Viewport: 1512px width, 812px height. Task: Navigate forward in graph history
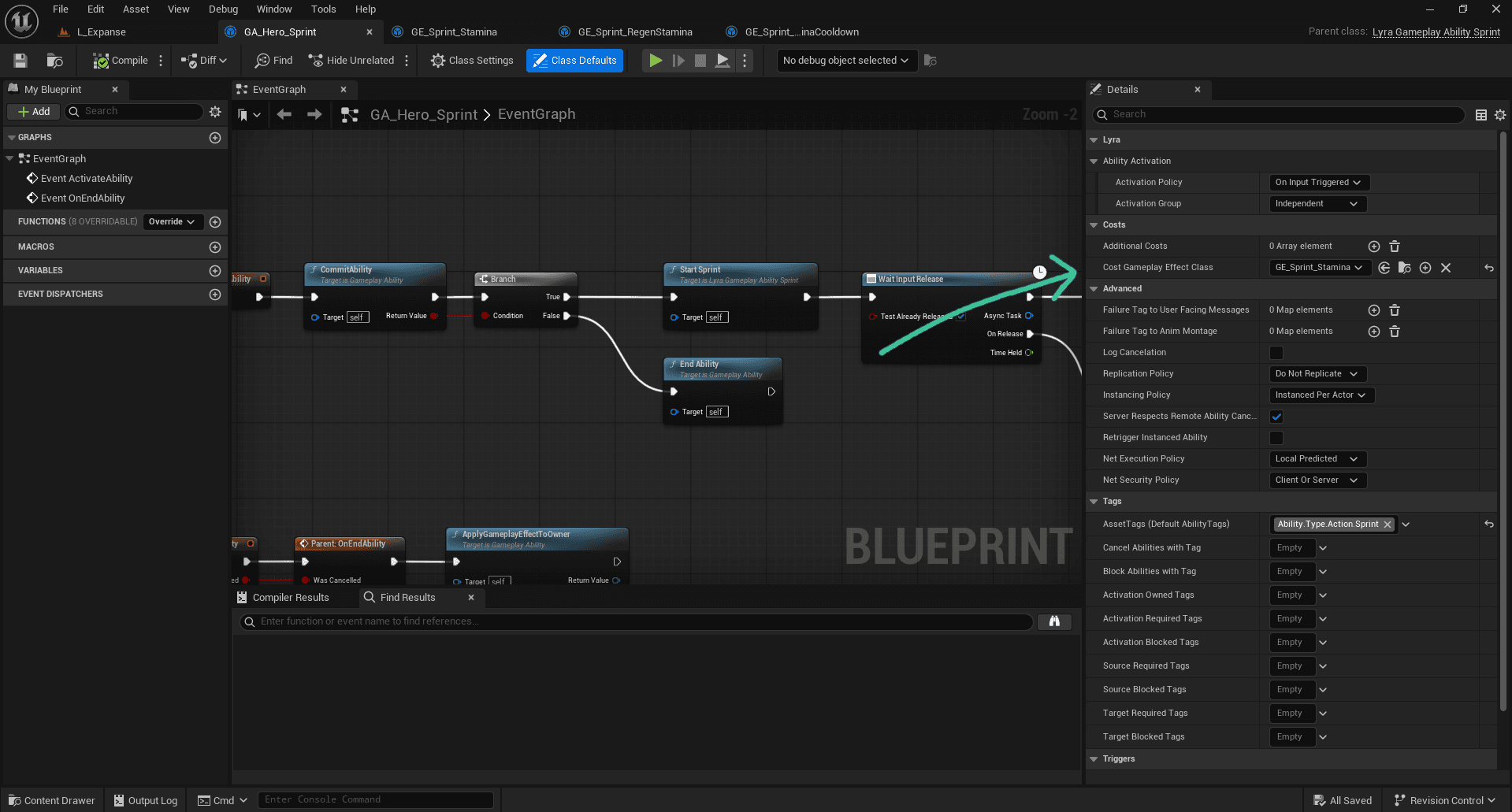314,115
